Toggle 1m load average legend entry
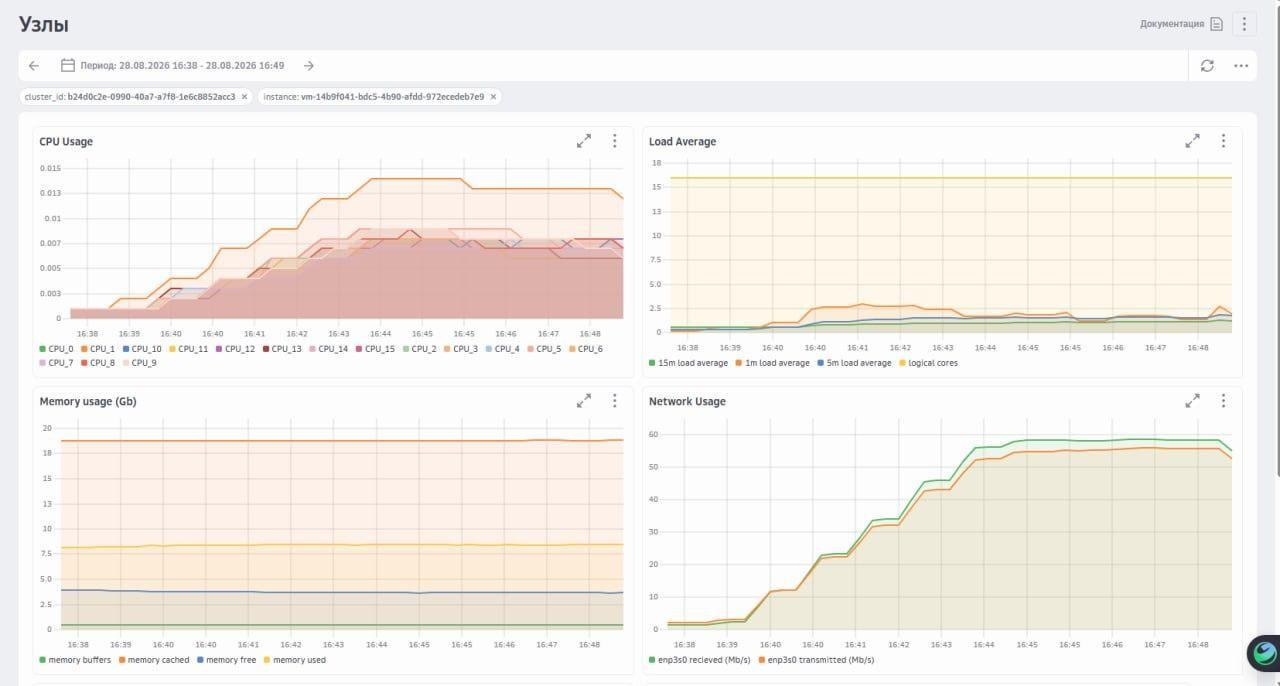Screen dimensions: 1280x686 772,363
